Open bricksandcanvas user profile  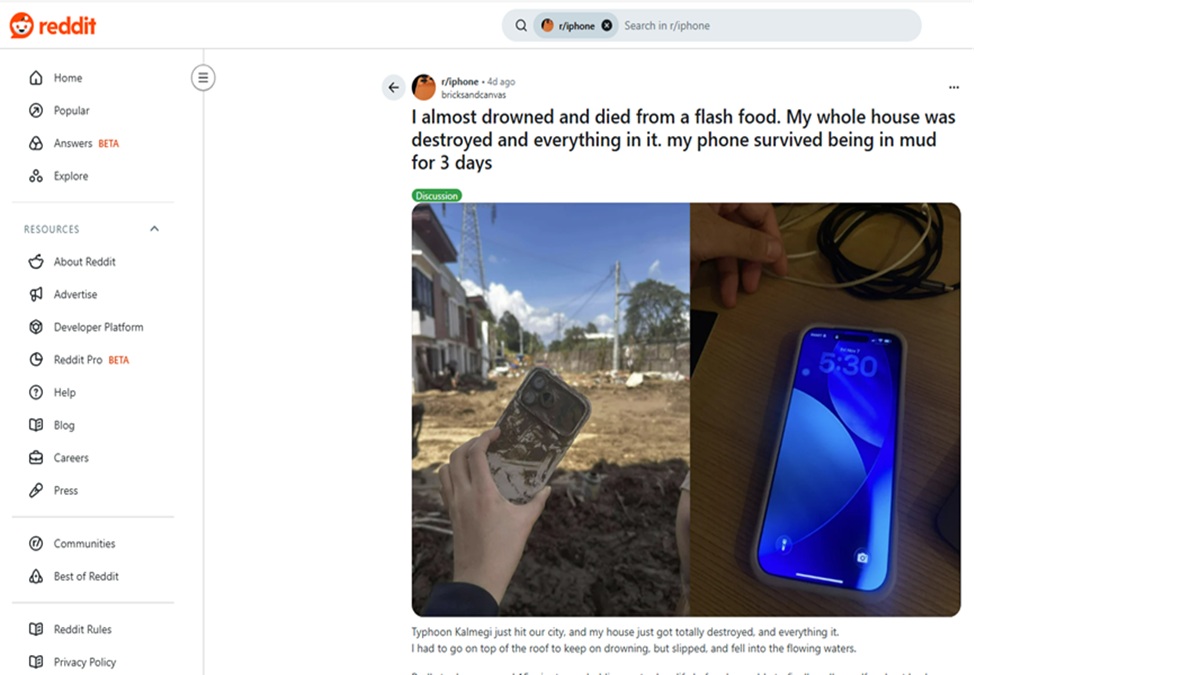(x=473, y=95)
